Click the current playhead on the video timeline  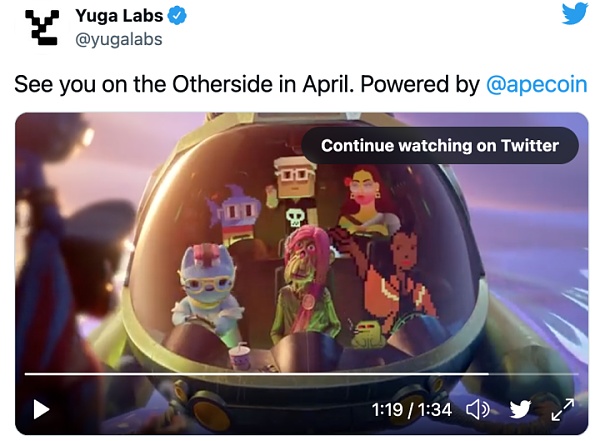pyautogui.click(x=489, y=374)
